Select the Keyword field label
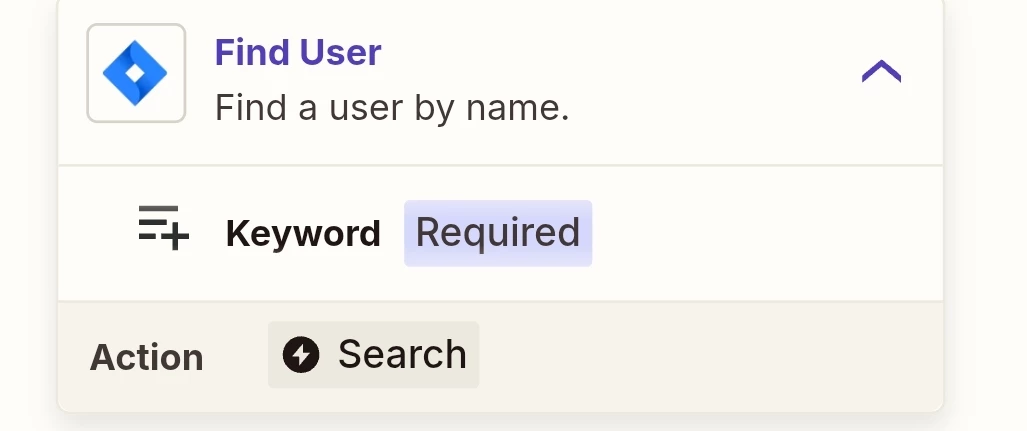Screen dimensions: 1027x431 point(303,233)
